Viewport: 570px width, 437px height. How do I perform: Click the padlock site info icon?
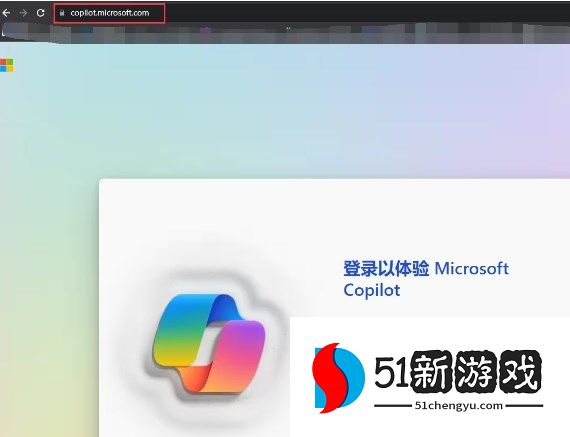click(x=62, y=13)
